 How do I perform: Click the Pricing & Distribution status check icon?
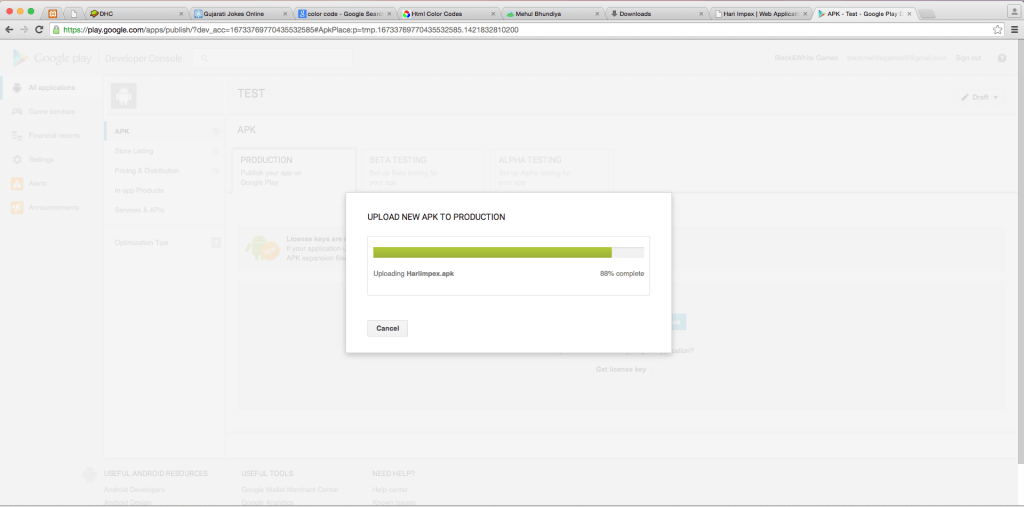(216, 171)
